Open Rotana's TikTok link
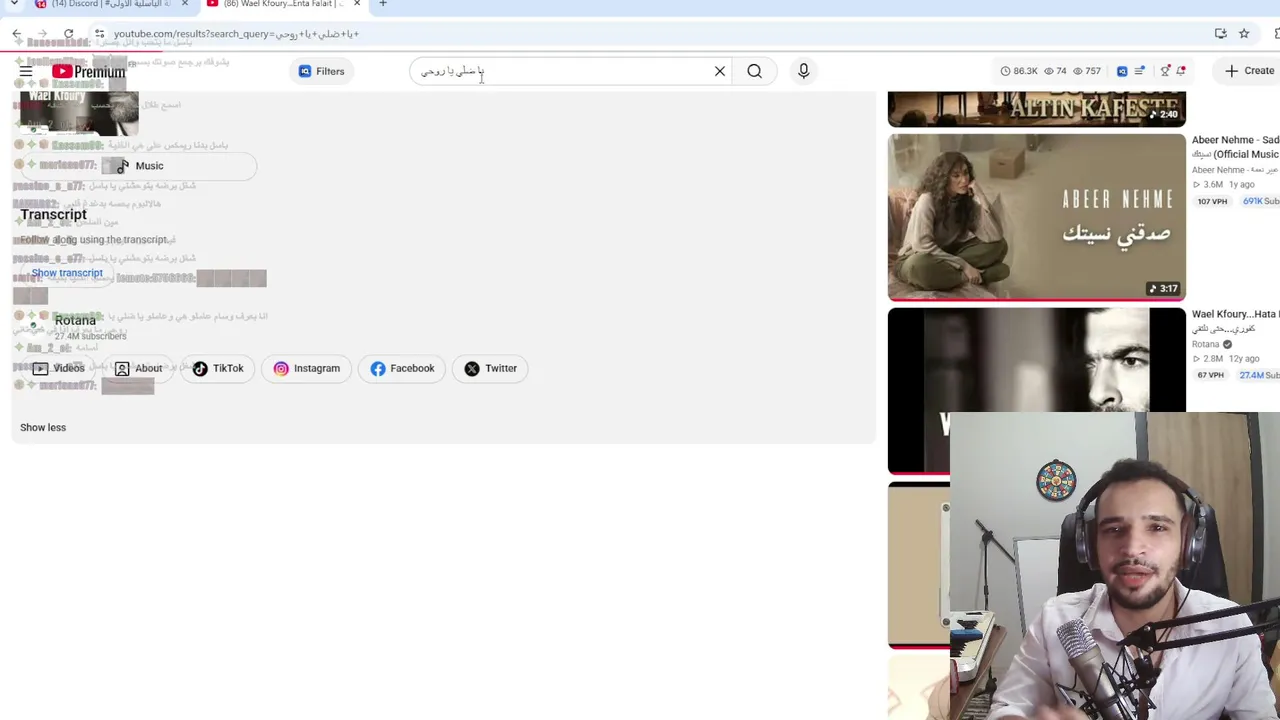The width and height of the screenshot is (1280, 720). click(x=218, y=368)
